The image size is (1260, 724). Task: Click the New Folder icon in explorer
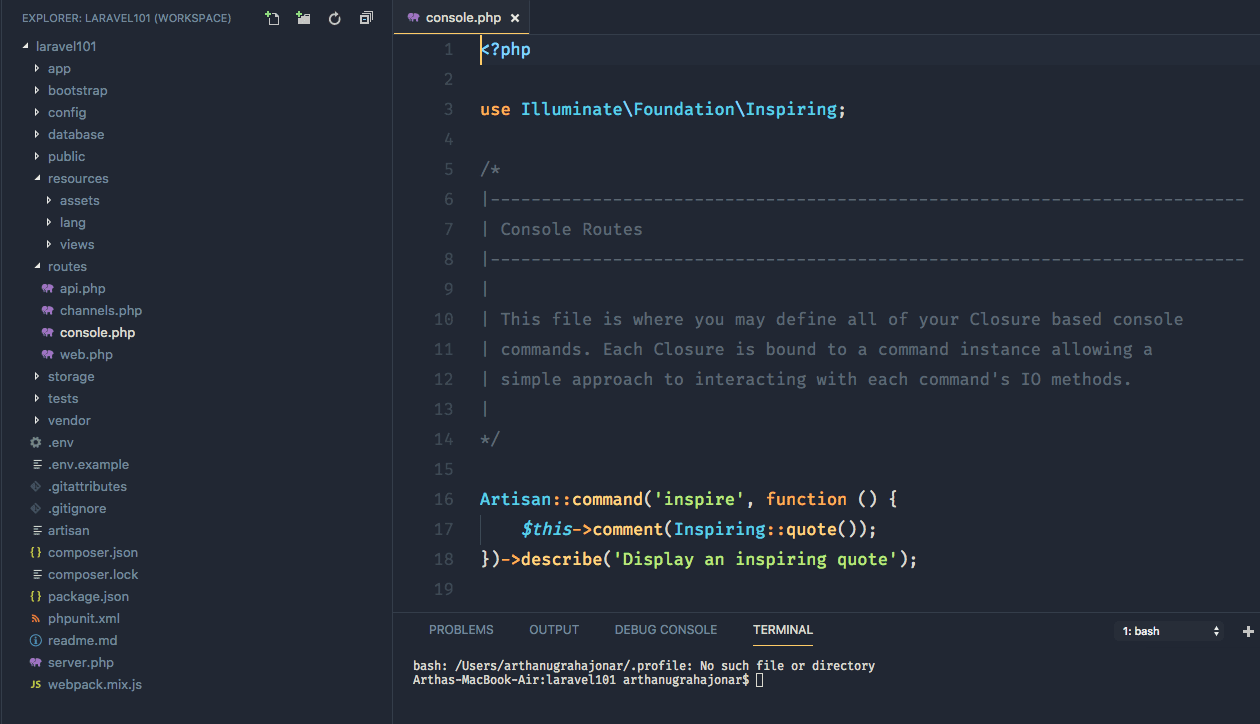click(x=303, y=18)
